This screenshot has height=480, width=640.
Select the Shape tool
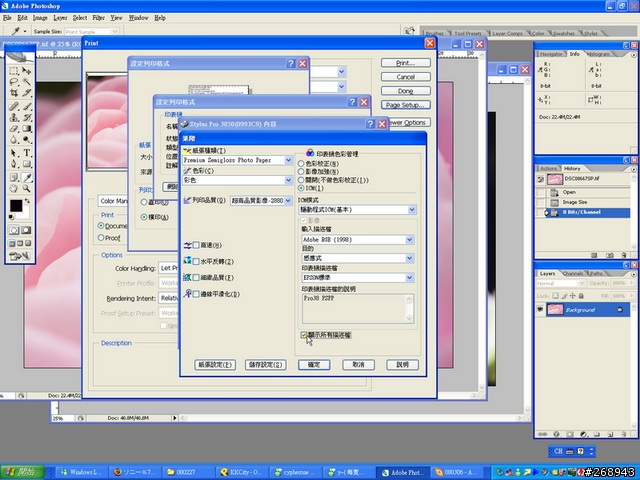(26, 164)
